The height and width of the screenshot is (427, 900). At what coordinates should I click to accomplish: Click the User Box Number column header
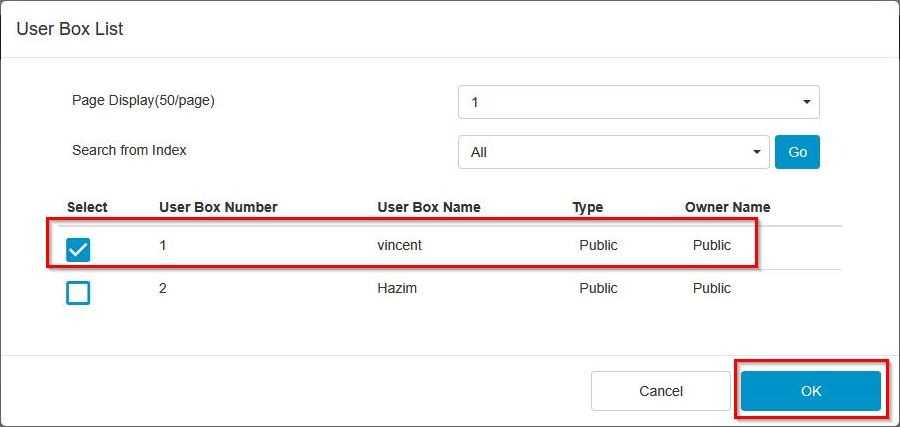pyautogui.click(x=218, y=207)
